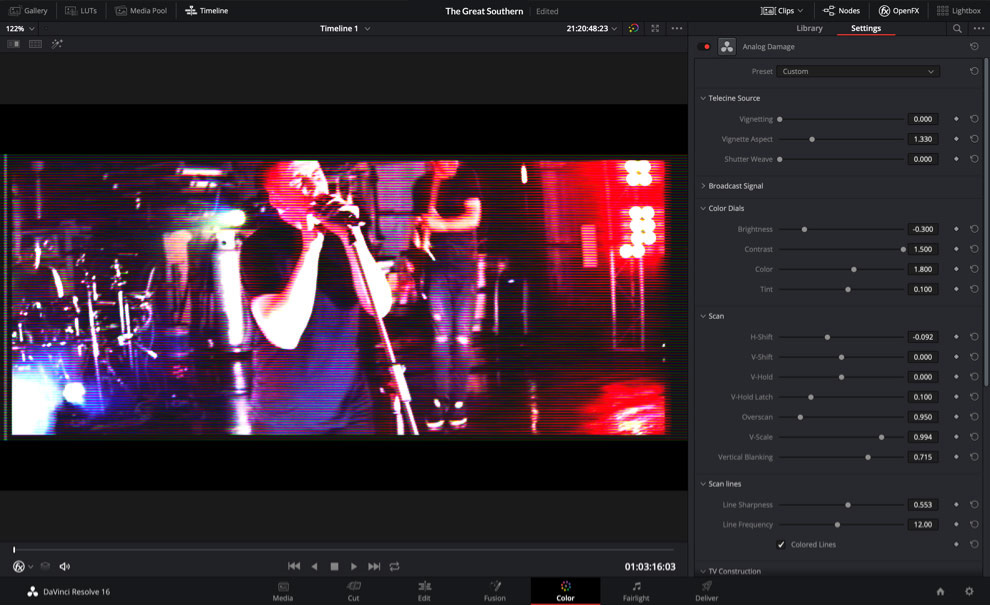
Task: Search the OpenFX settings
Action: click(957, 28)
